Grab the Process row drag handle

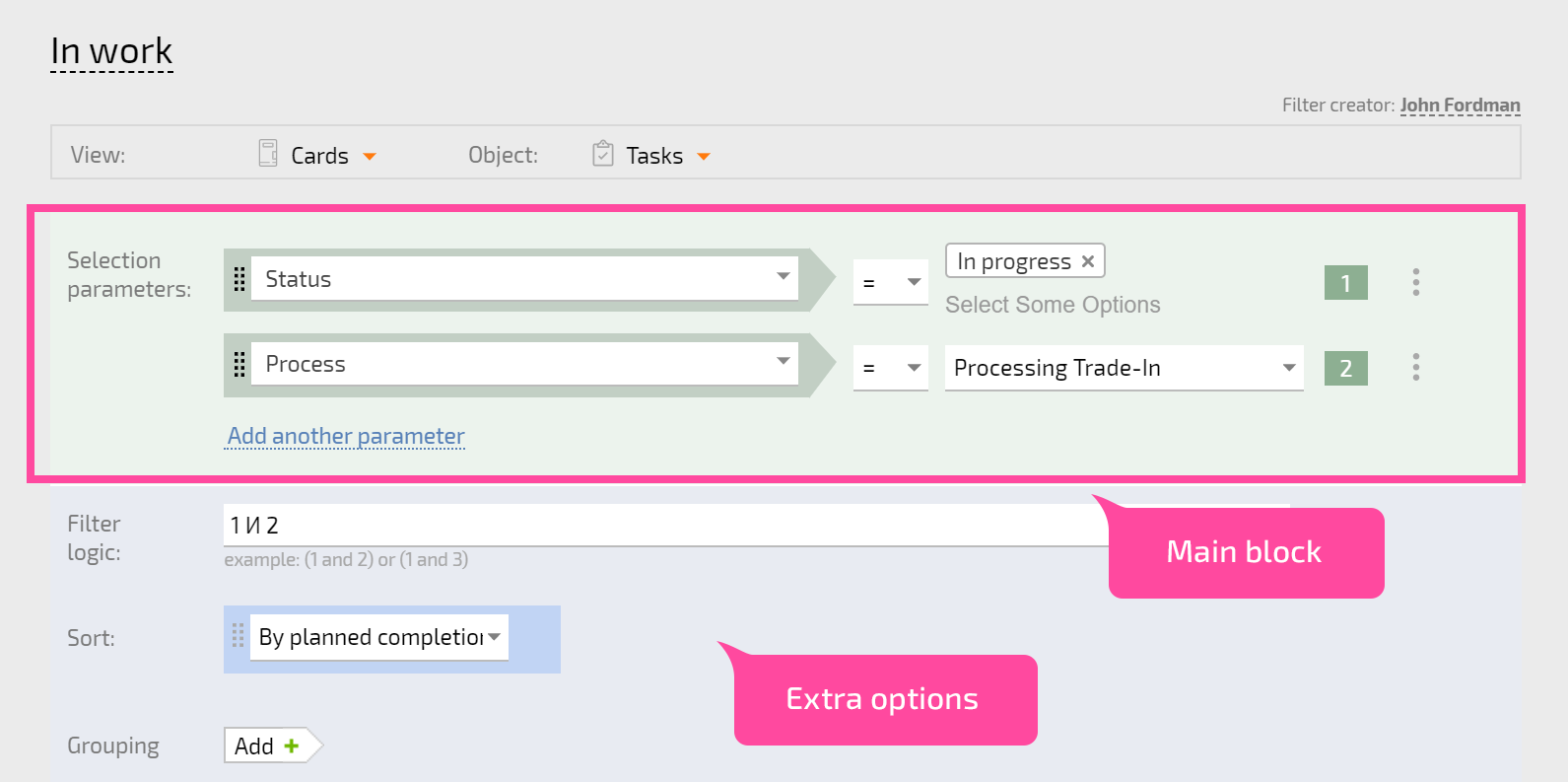[x=239, y=364]
